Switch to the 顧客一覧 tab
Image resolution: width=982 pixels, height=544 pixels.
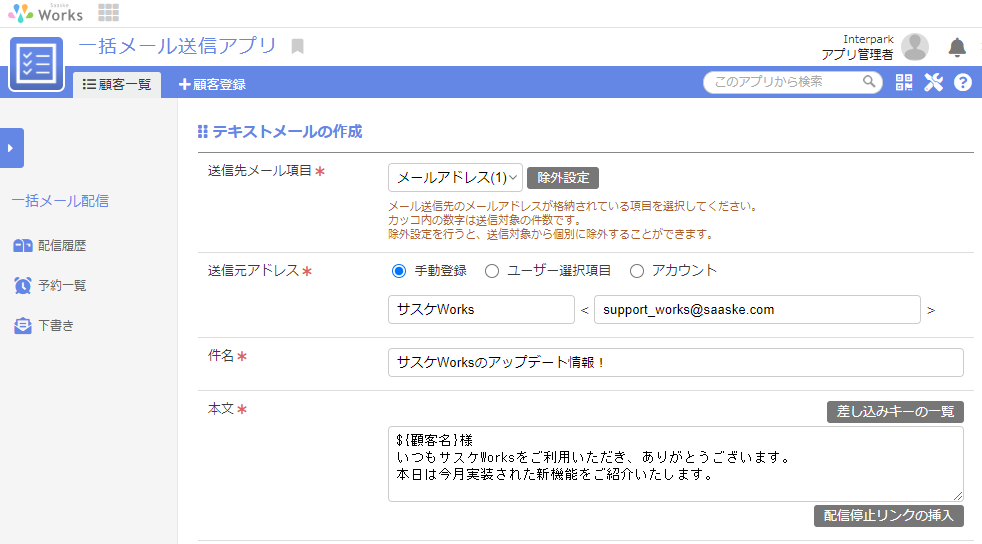pos(117,85)
